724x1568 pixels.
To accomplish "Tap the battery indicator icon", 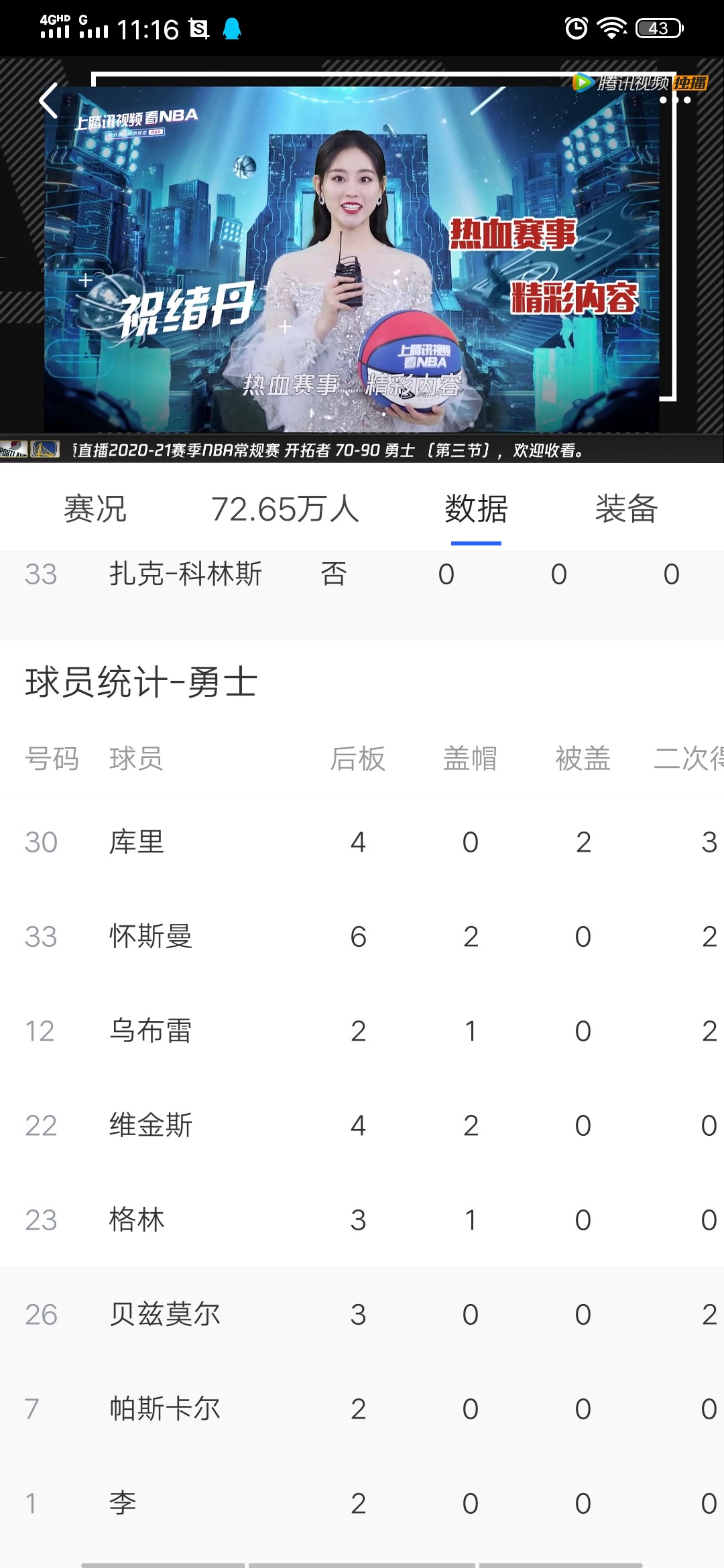I will click(660, 28).
